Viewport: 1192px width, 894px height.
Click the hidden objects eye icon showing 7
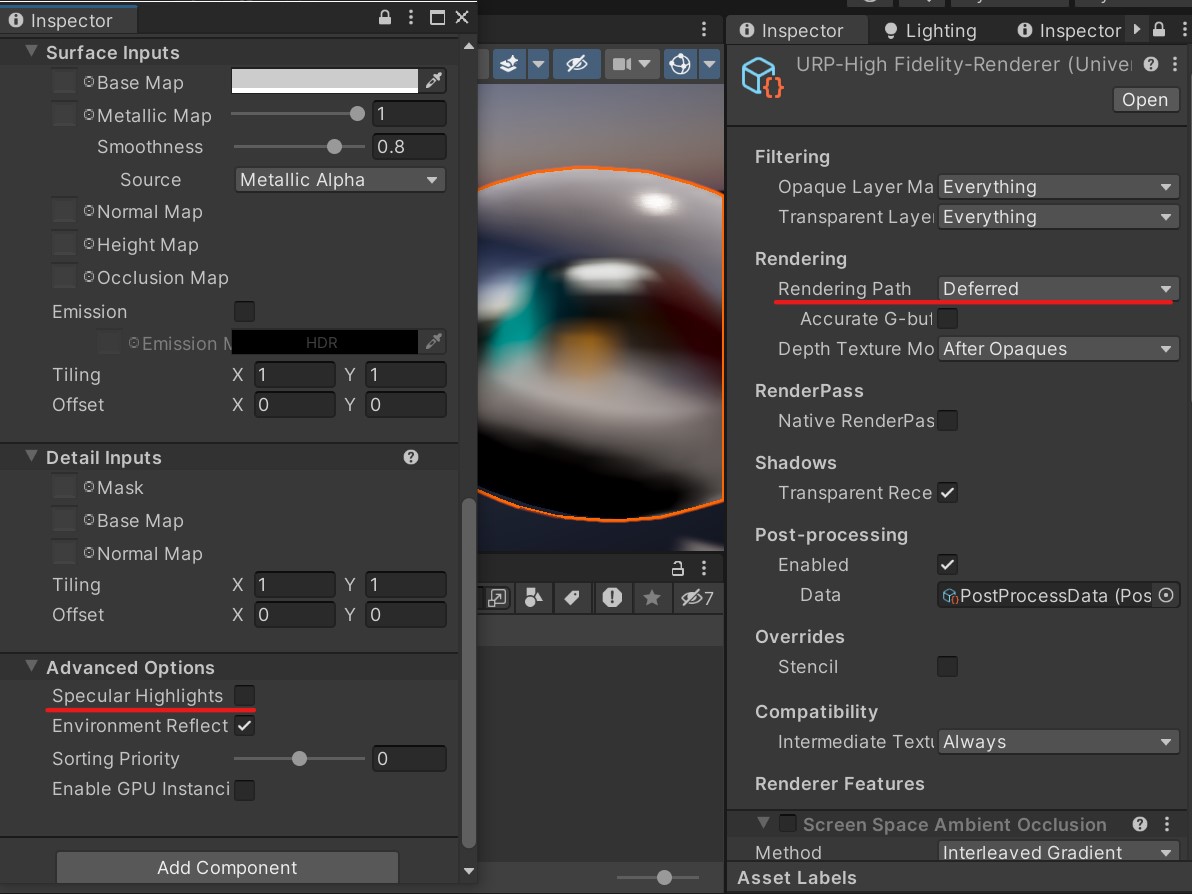[x=693, y=598]
